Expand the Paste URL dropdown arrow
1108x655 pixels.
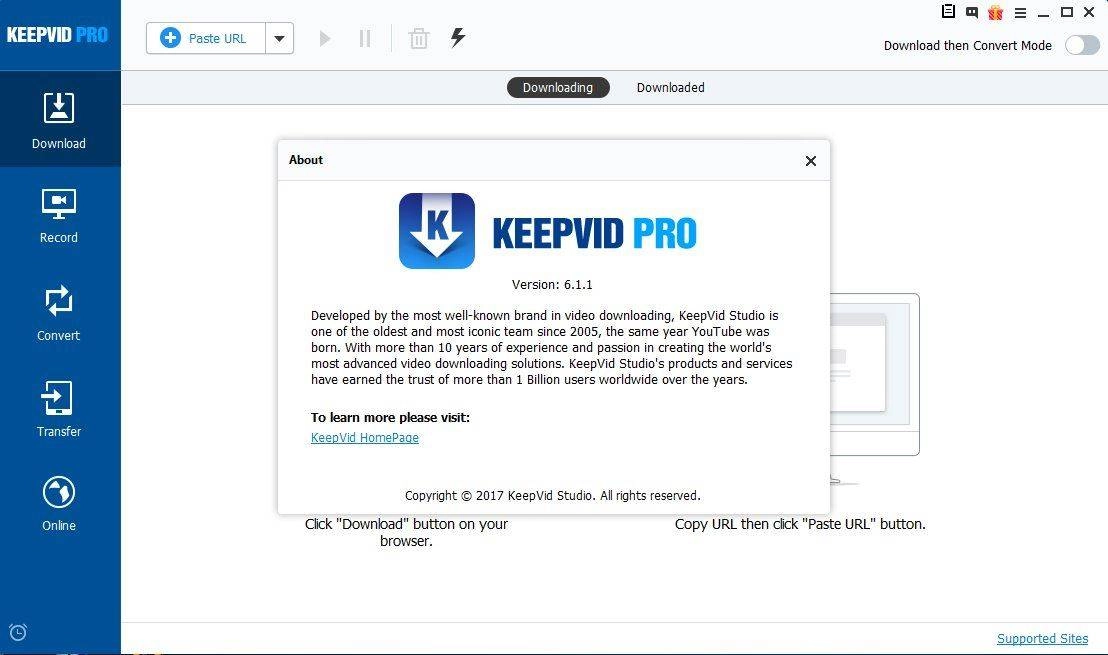click(x=280, y=38)
